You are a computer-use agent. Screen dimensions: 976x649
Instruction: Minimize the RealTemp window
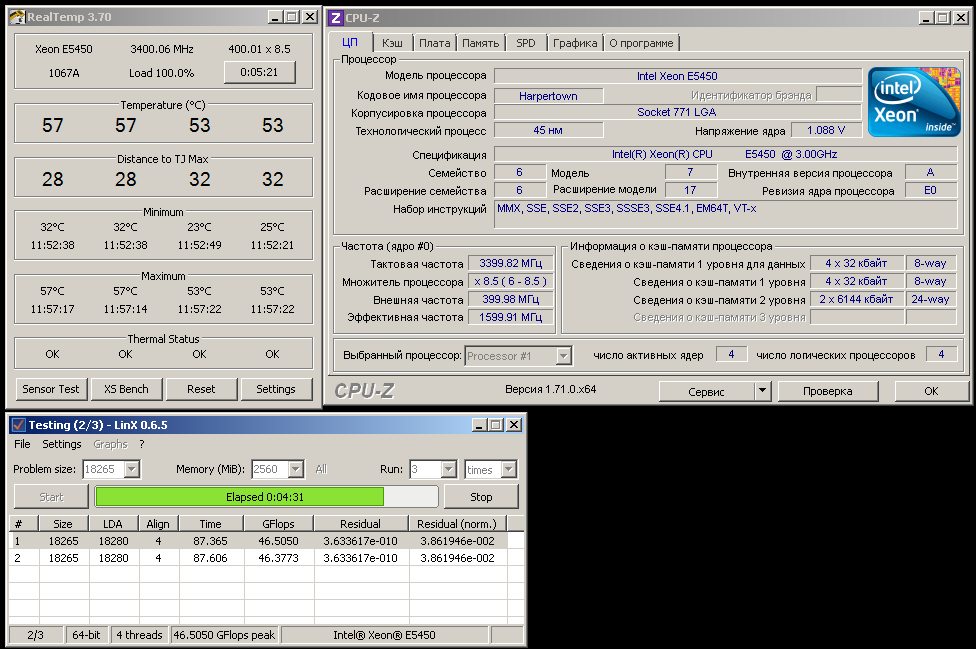pos(275,17)
